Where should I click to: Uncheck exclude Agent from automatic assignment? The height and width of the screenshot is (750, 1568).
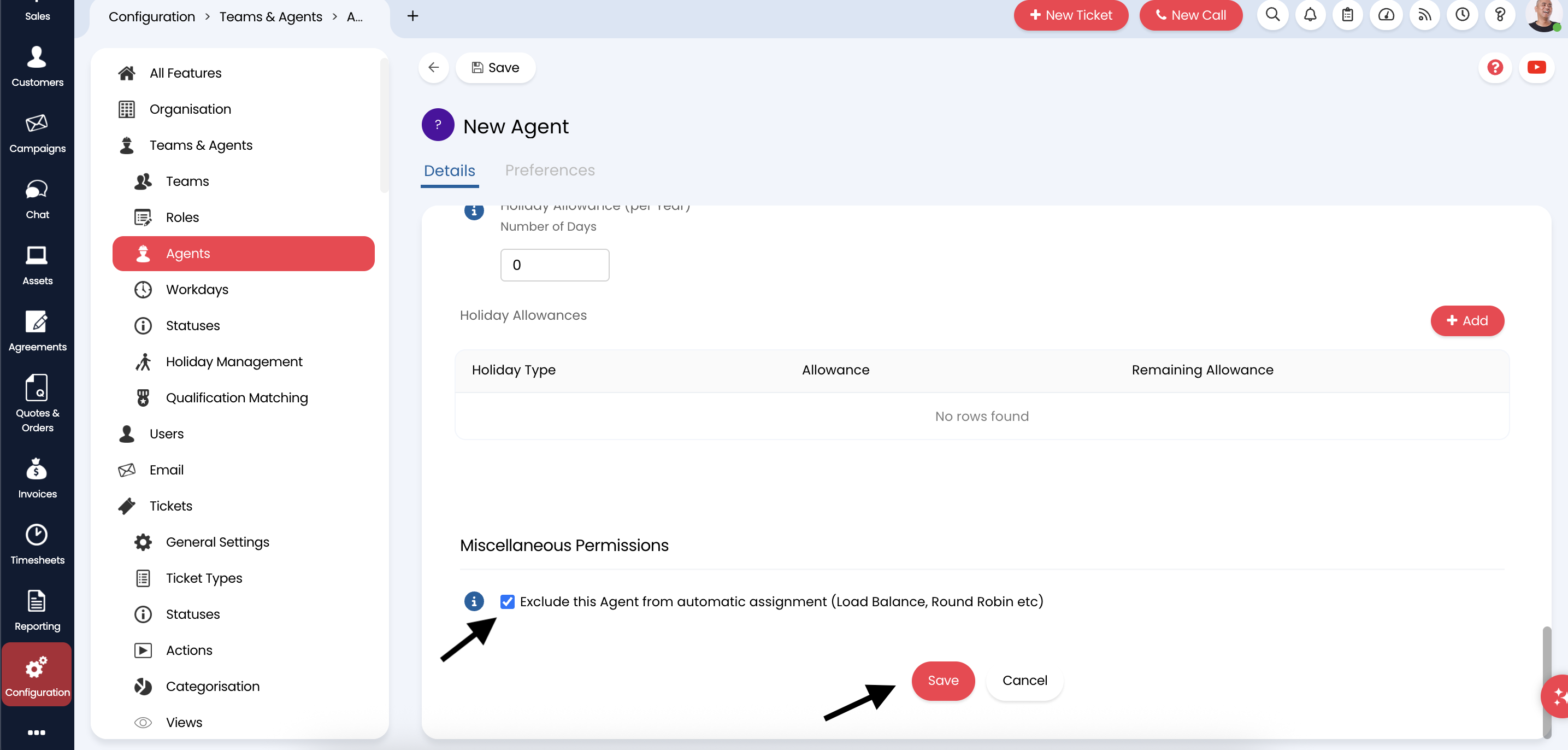coord(508,601)
